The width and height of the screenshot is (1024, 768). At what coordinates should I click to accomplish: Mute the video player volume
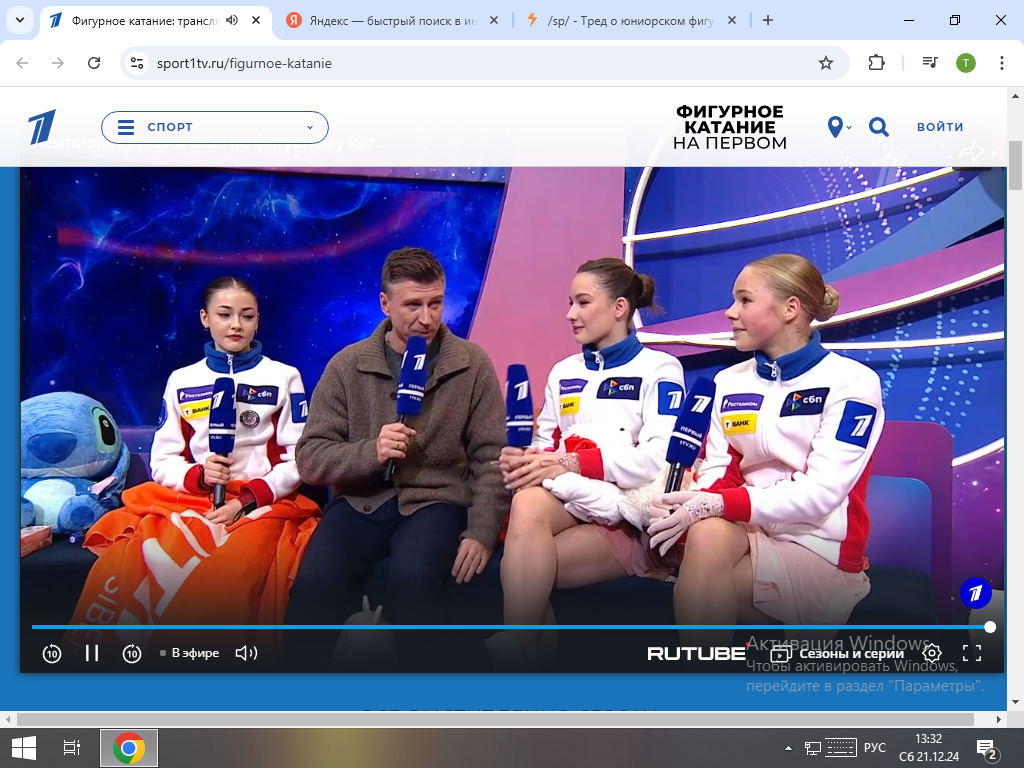(x=246, y=653)
